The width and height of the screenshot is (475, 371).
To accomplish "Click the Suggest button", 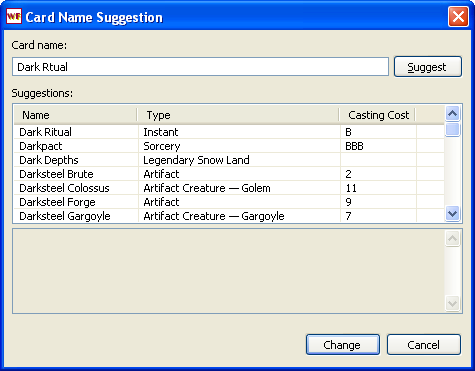I will click(428, 67).
